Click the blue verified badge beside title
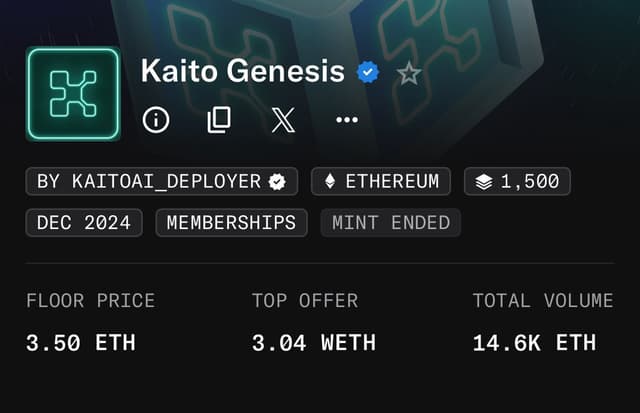The image size is (640, 413). [368, 72]
